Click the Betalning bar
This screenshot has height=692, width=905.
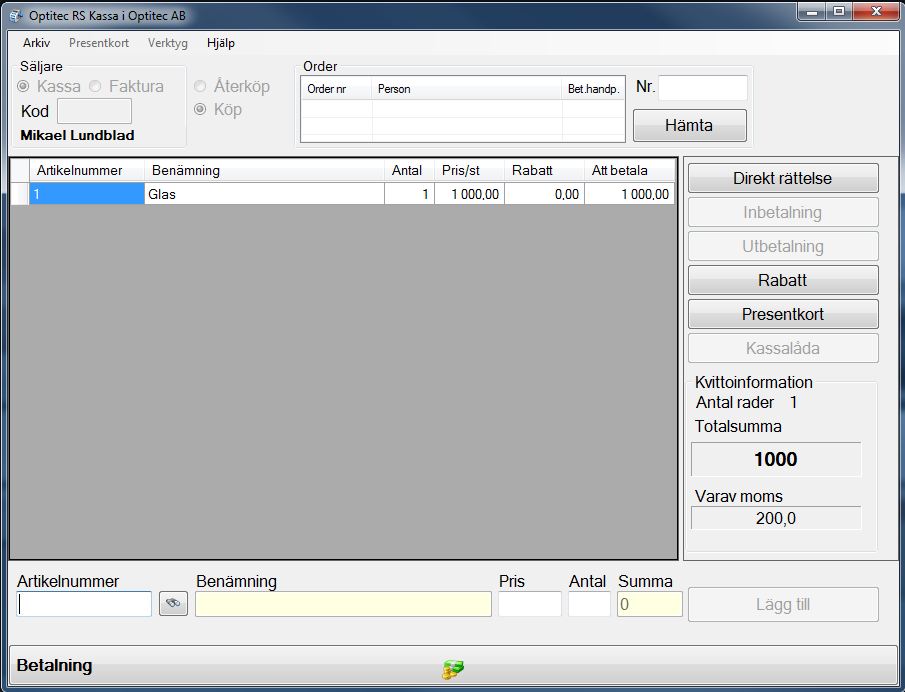452,665
